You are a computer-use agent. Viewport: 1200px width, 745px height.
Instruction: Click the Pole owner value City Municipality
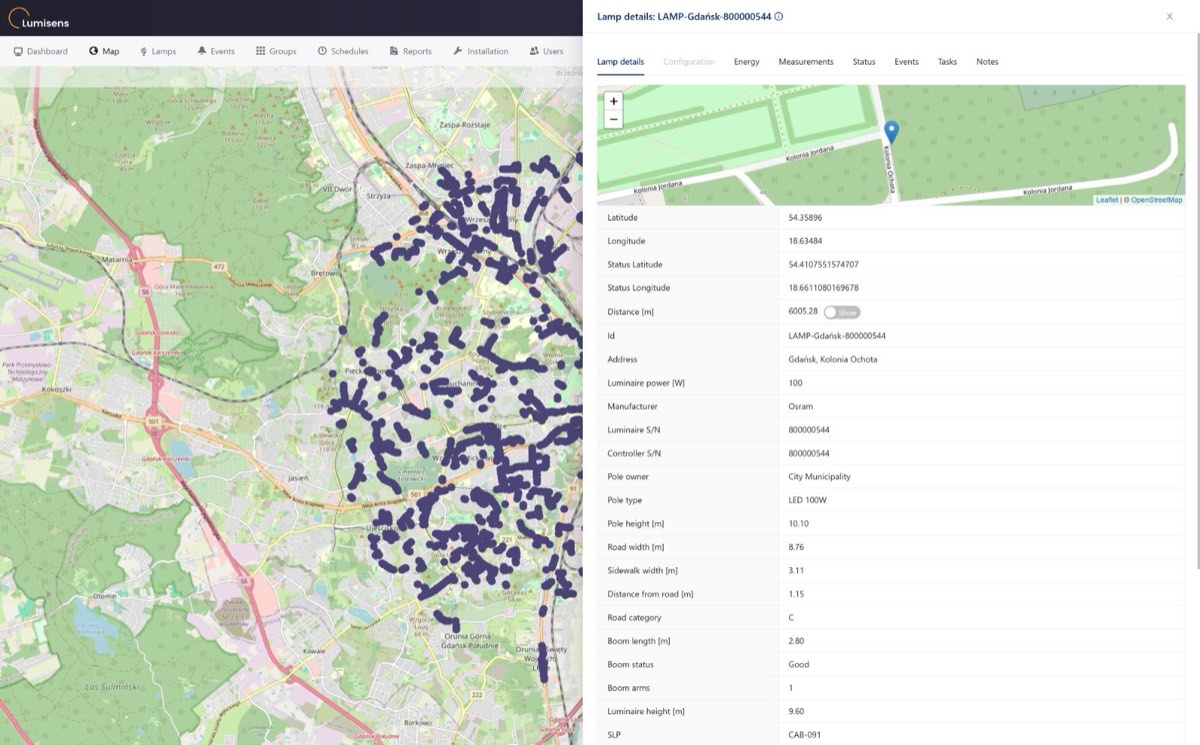coord(820,477)
